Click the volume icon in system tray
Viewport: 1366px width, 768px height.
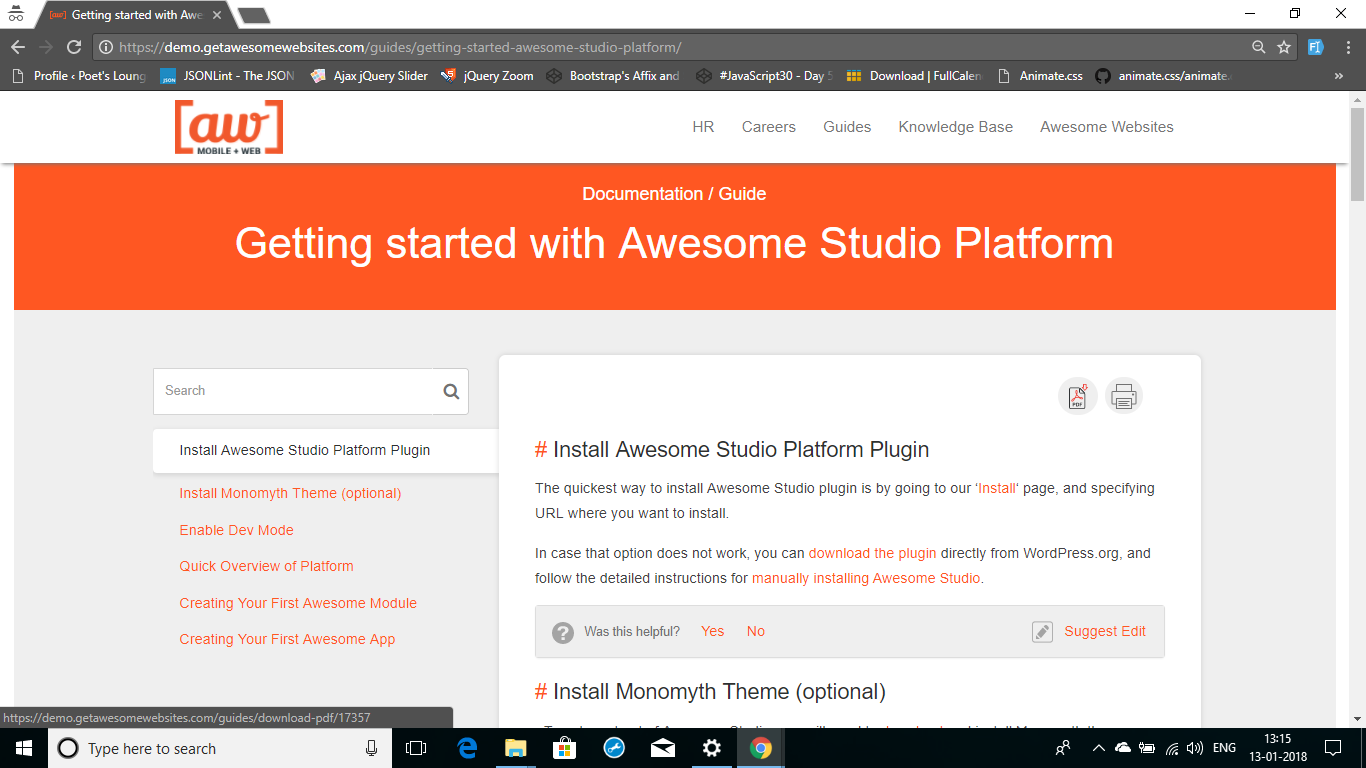point(1195,748)
